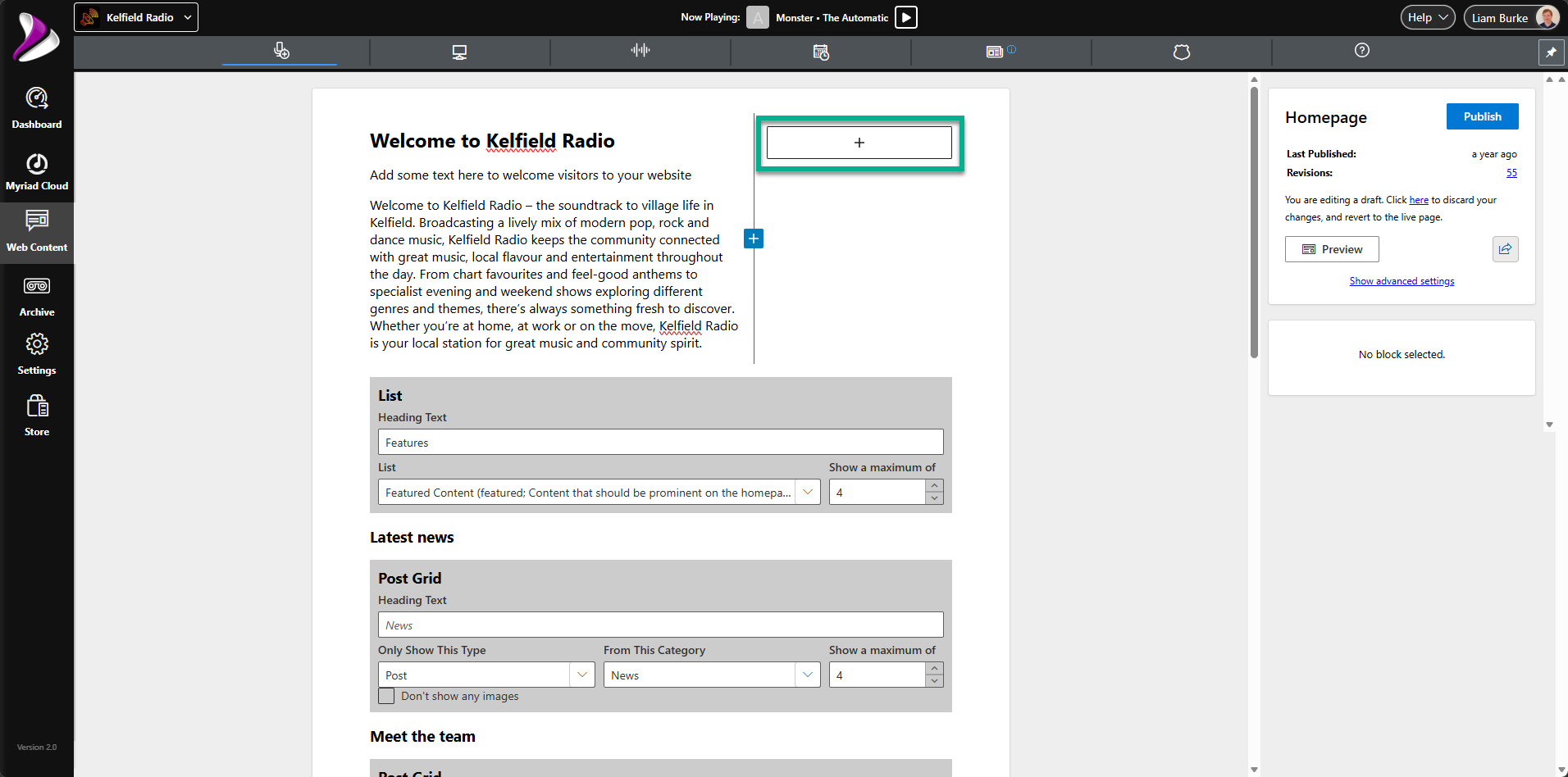Preview the Homepage draft
This screenshot has width=1568, height=777.
1332,249
